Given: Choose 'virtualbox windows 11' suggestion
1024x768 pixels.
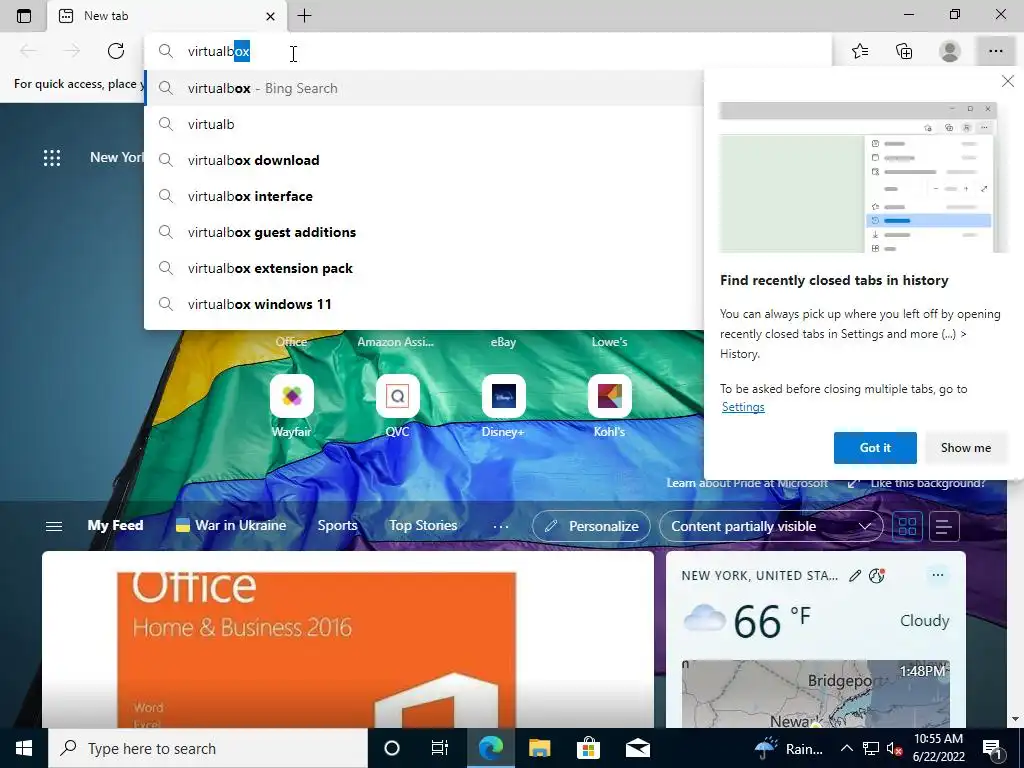Looking at the screenshot, I should click(x=424, y=304).
